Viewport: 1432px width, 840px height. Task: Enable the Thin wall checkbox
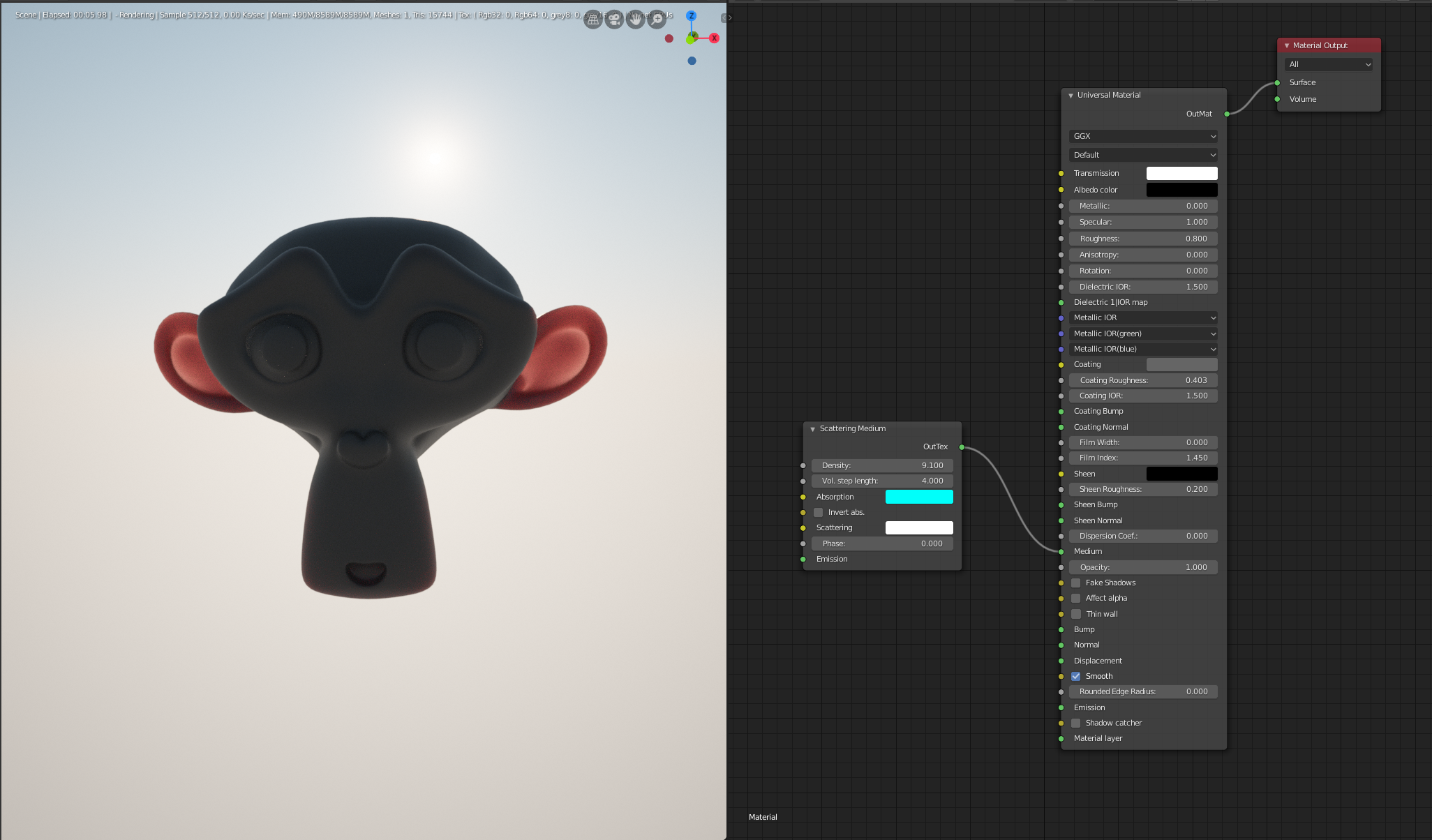click(x=1076, y=614)
